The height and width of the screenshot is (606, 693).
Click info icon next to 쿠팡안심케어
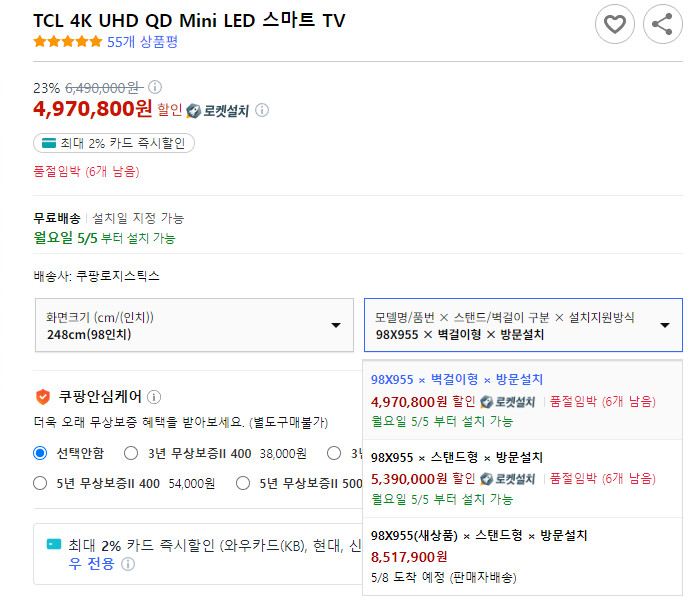[x=154, y=397]
